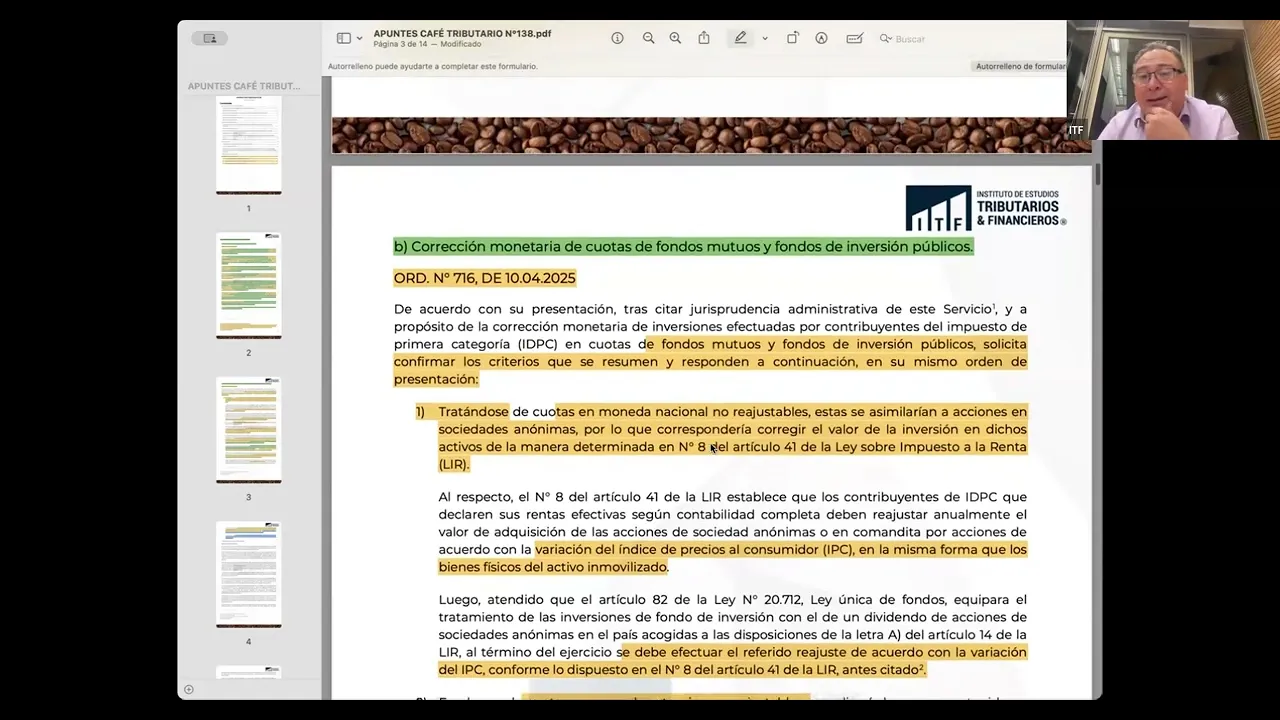Viewport: 1280px width, 720px height.
Task: Rotate the current page
Action: (792, 37)
